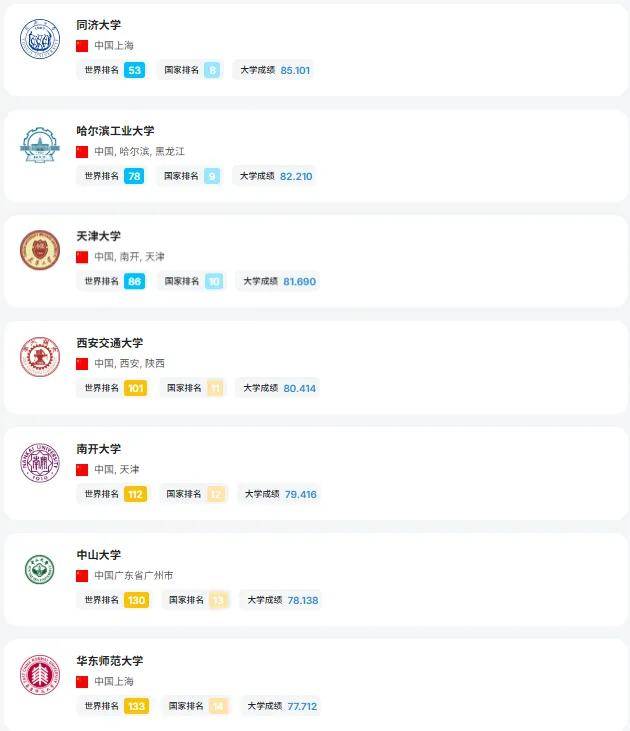
Task: Click the Xi'an Jiaotong University logo
Action: point(40,357)
